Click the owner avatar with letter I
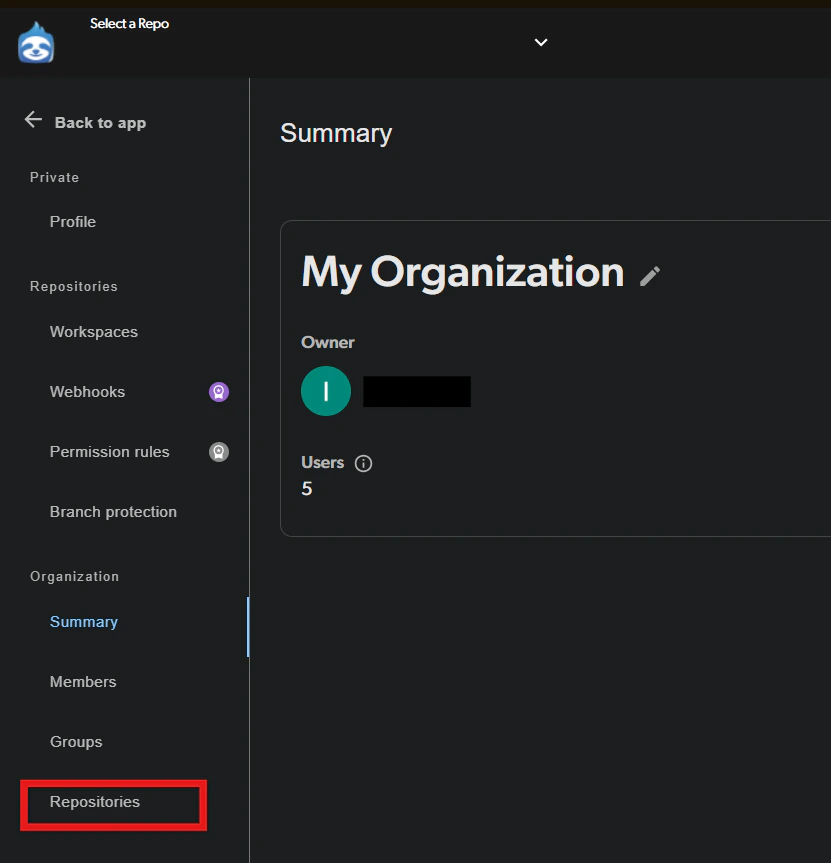This screenshot has height=863, width=831. (x=325, y=391)
